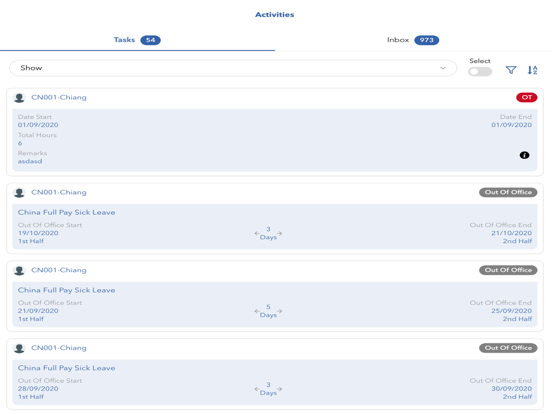Click the 973 inbox count badge
Screen dimensions: 552x414
[x=426, y=40]
